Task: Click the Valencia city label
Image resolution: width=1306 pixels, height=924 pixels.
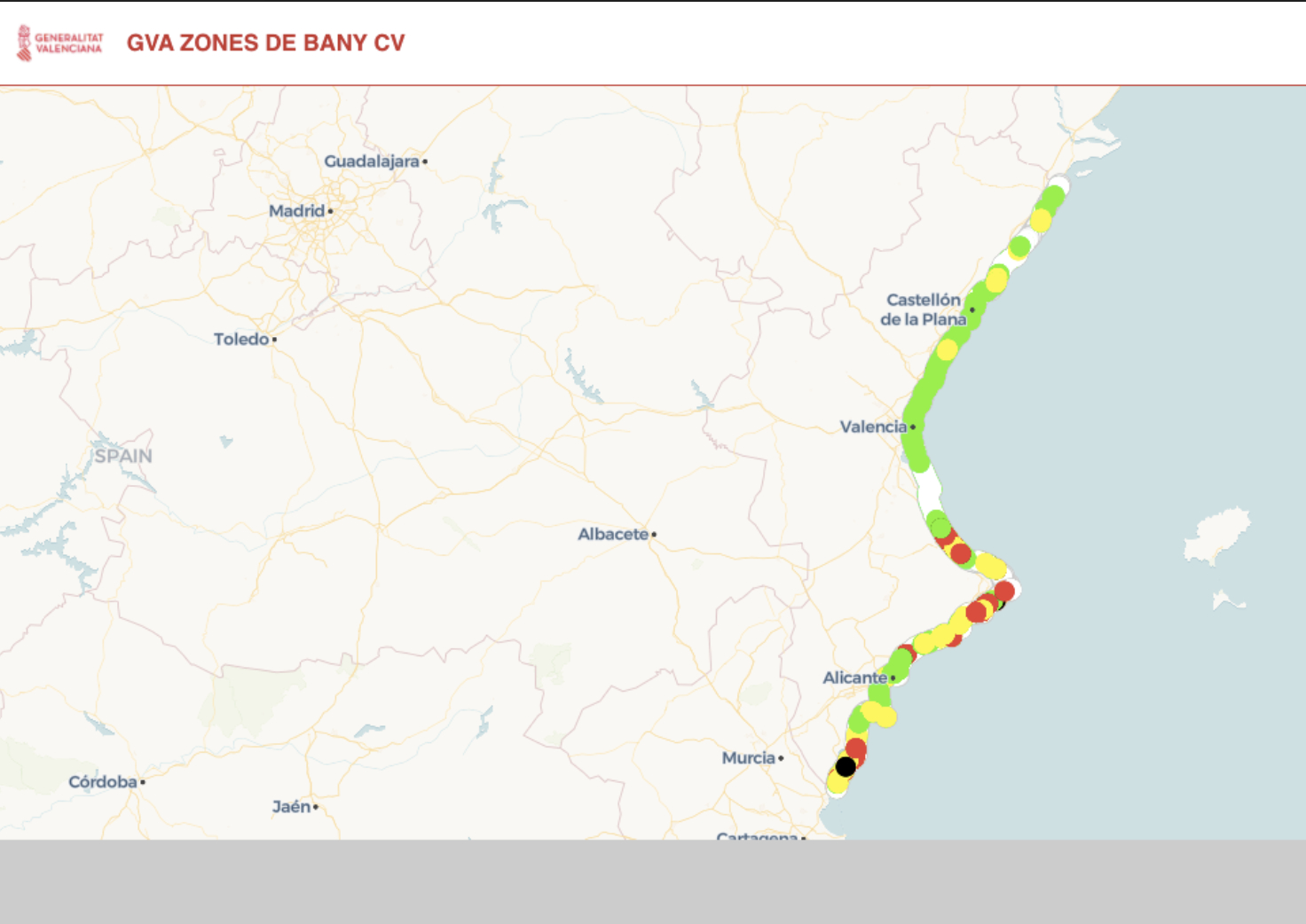Action: [x=873, y=427]
